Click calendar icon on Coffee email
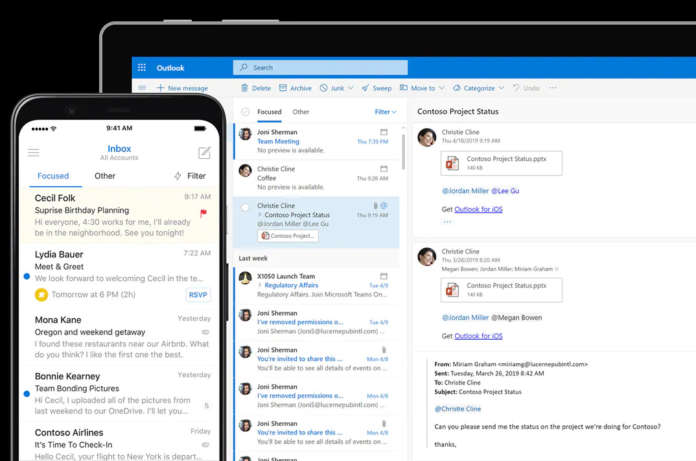 [x=384, y=169]
